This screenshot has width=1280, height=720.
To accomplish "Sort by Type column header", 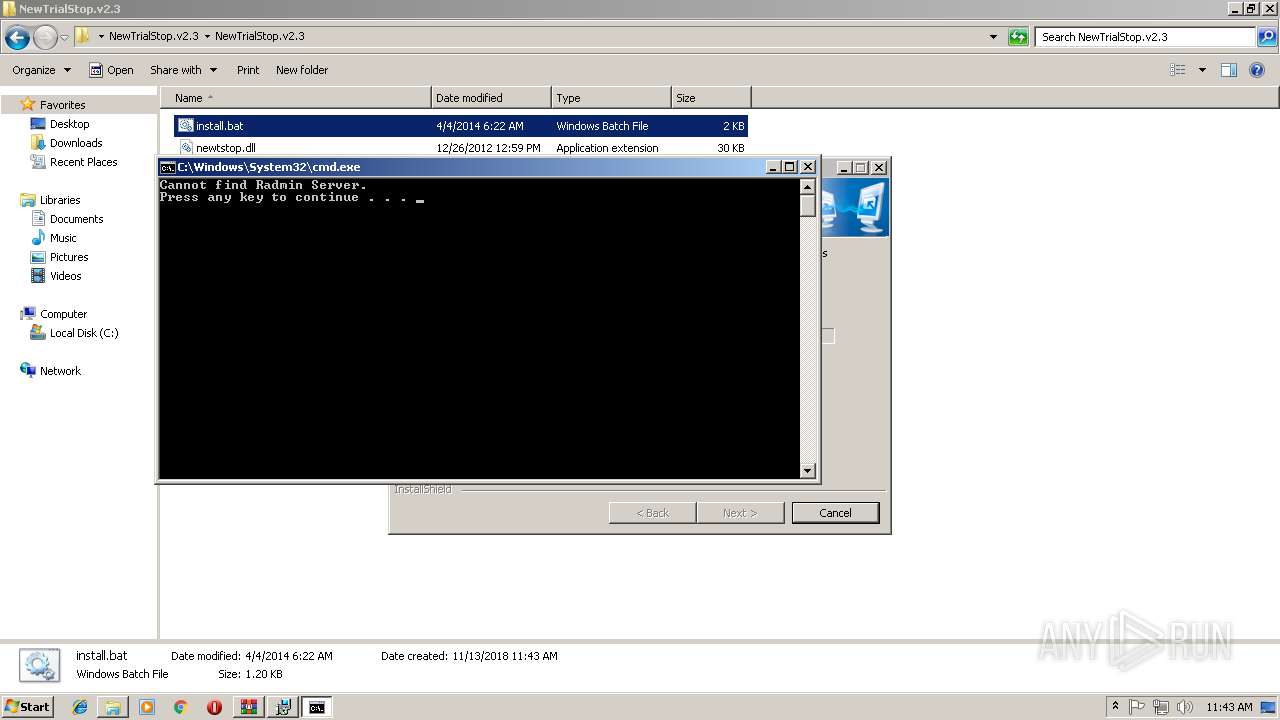I will point(611,98).
